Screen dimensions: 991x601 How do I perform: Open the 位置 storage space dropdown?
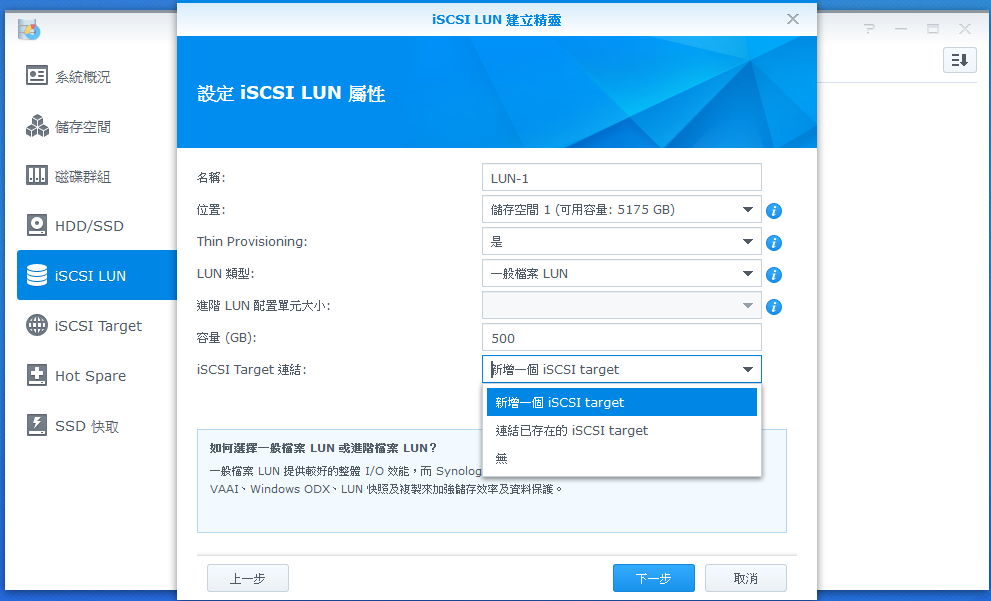click(x=621, y=209)
